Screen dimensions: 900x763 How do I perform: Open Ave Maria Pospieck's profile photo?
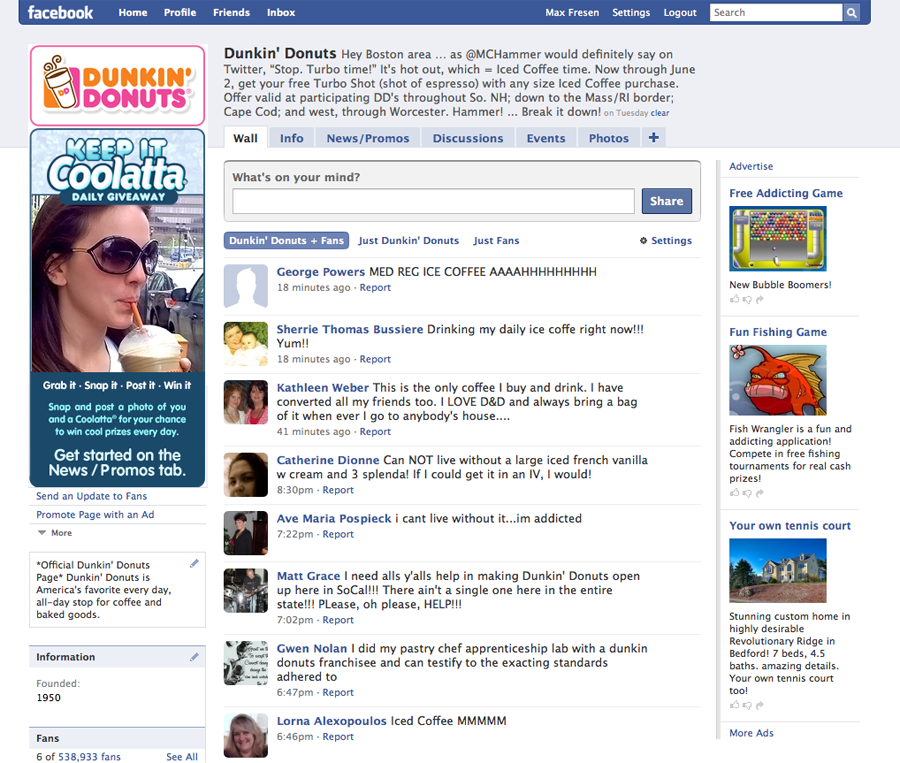tap(246, 533)
